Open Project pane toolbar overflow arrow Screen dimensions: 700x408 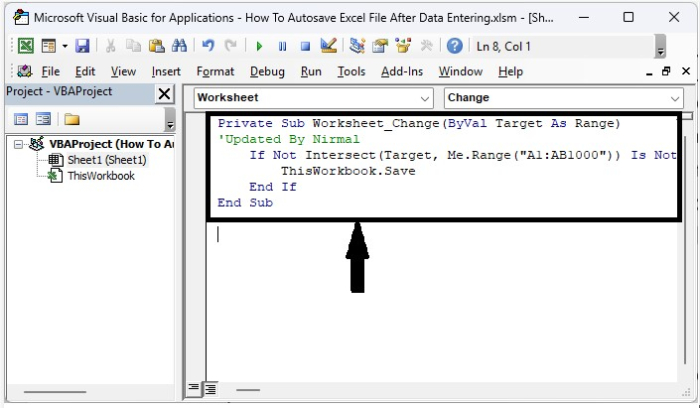tap(170, 120)
